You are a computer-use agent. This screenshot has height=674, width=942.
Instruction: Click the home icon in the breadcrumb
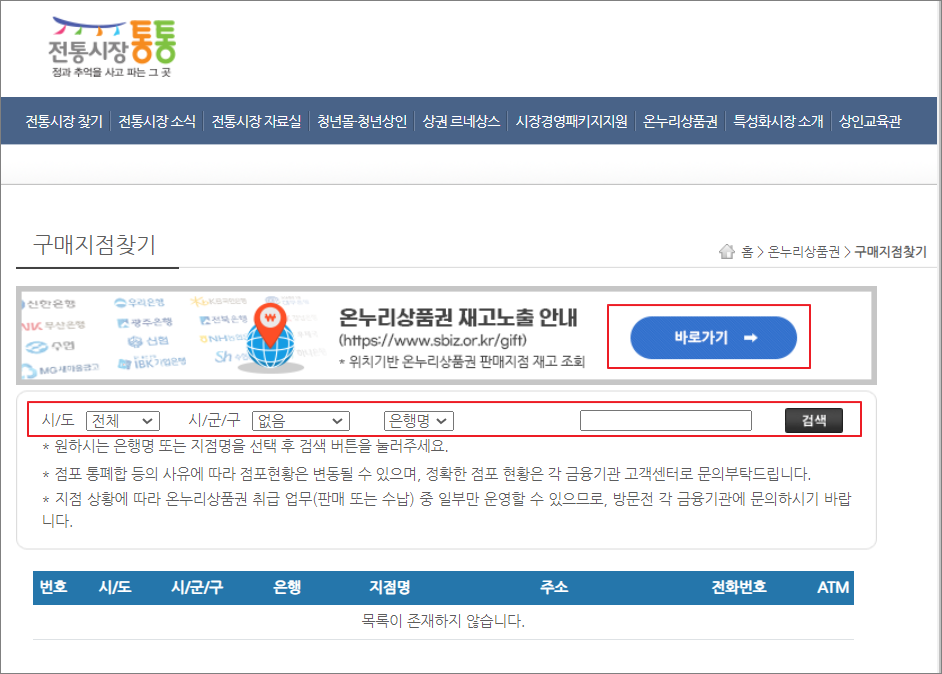click(728, 251)
